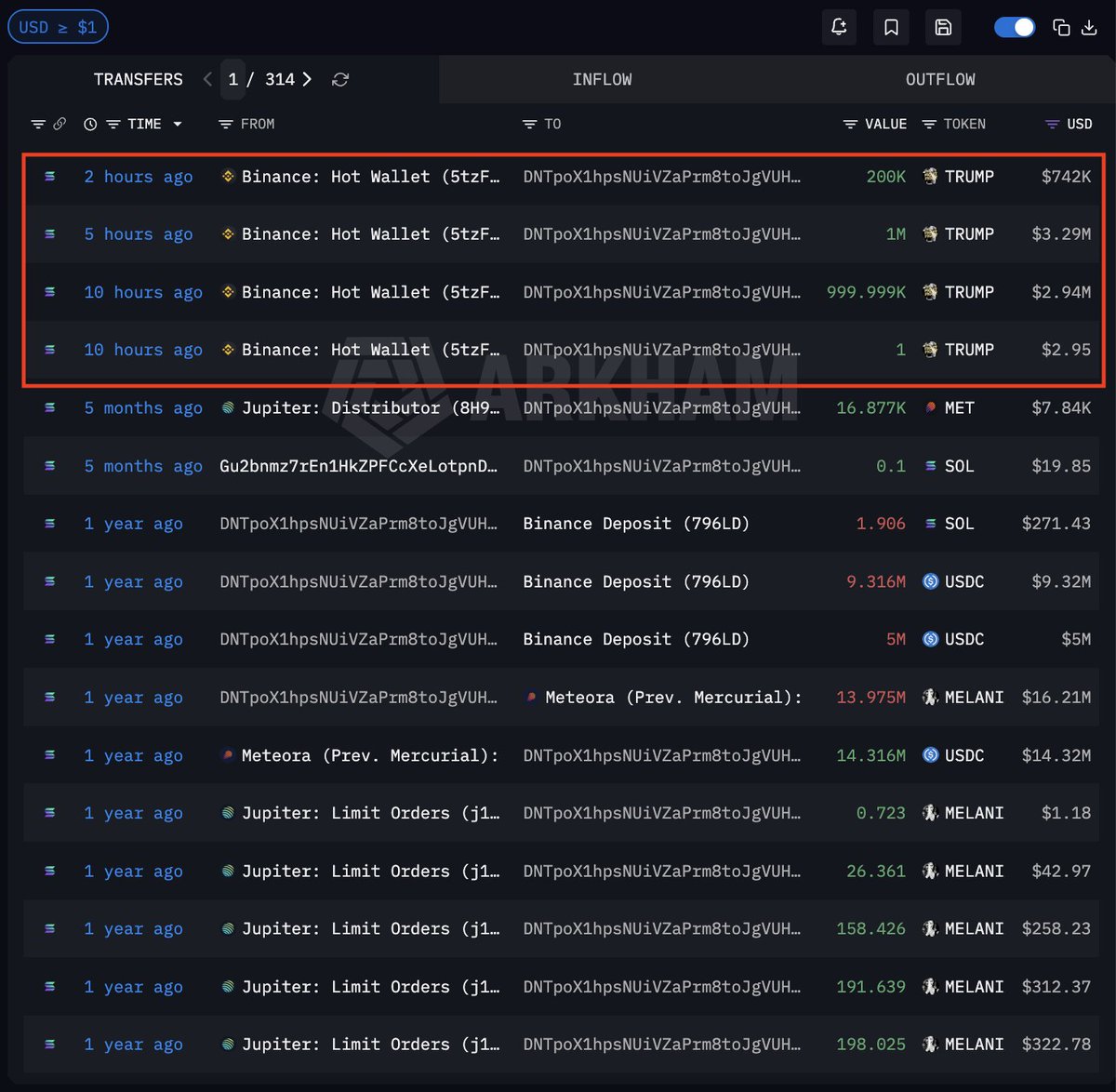Click the save floppy disk icon

coord(943,27)
